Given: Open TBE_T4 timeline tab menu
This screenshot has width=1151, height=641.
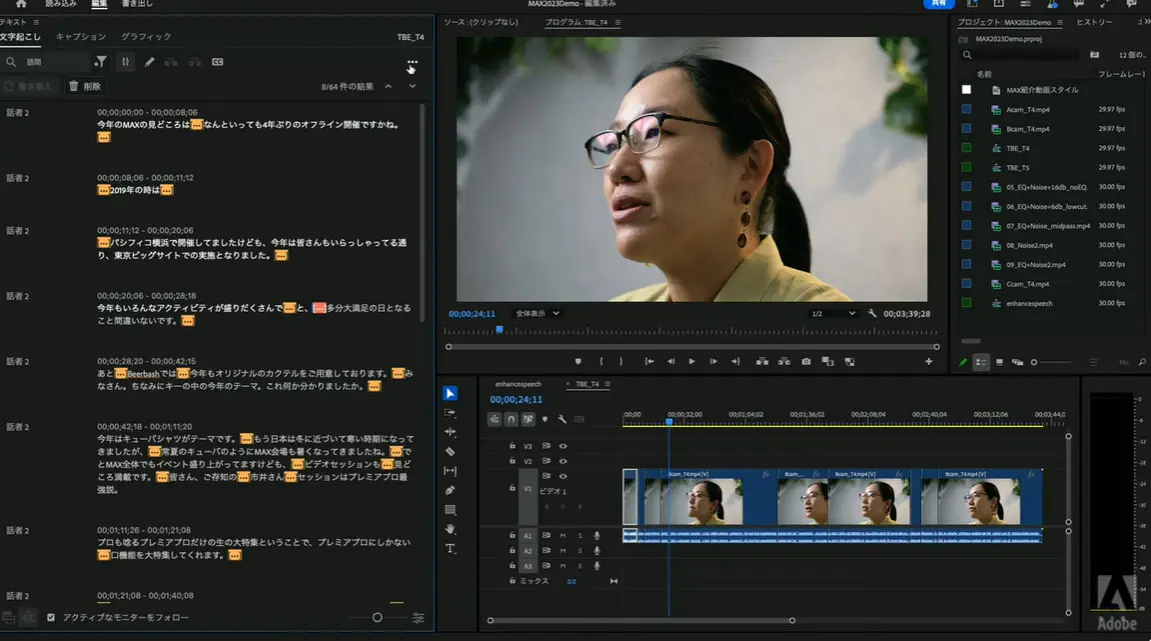Looking at the screenshot, I should [607, 384].
